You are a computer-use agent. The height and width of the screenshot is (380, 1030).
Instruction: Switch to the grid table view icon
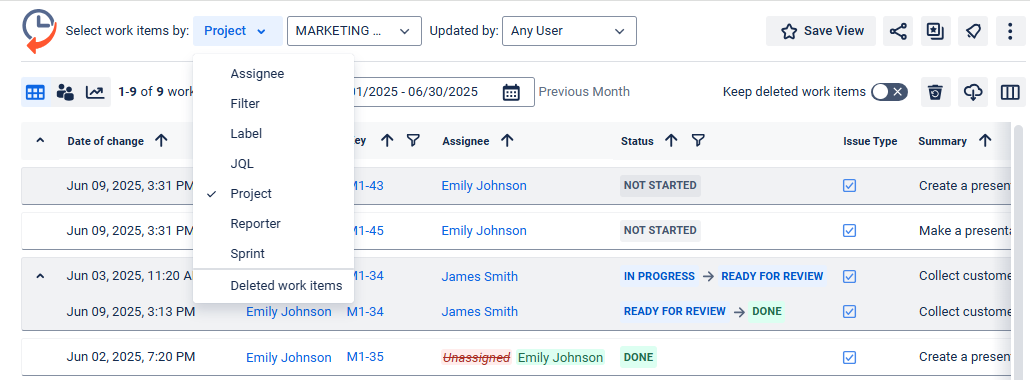tap(35, 92)
